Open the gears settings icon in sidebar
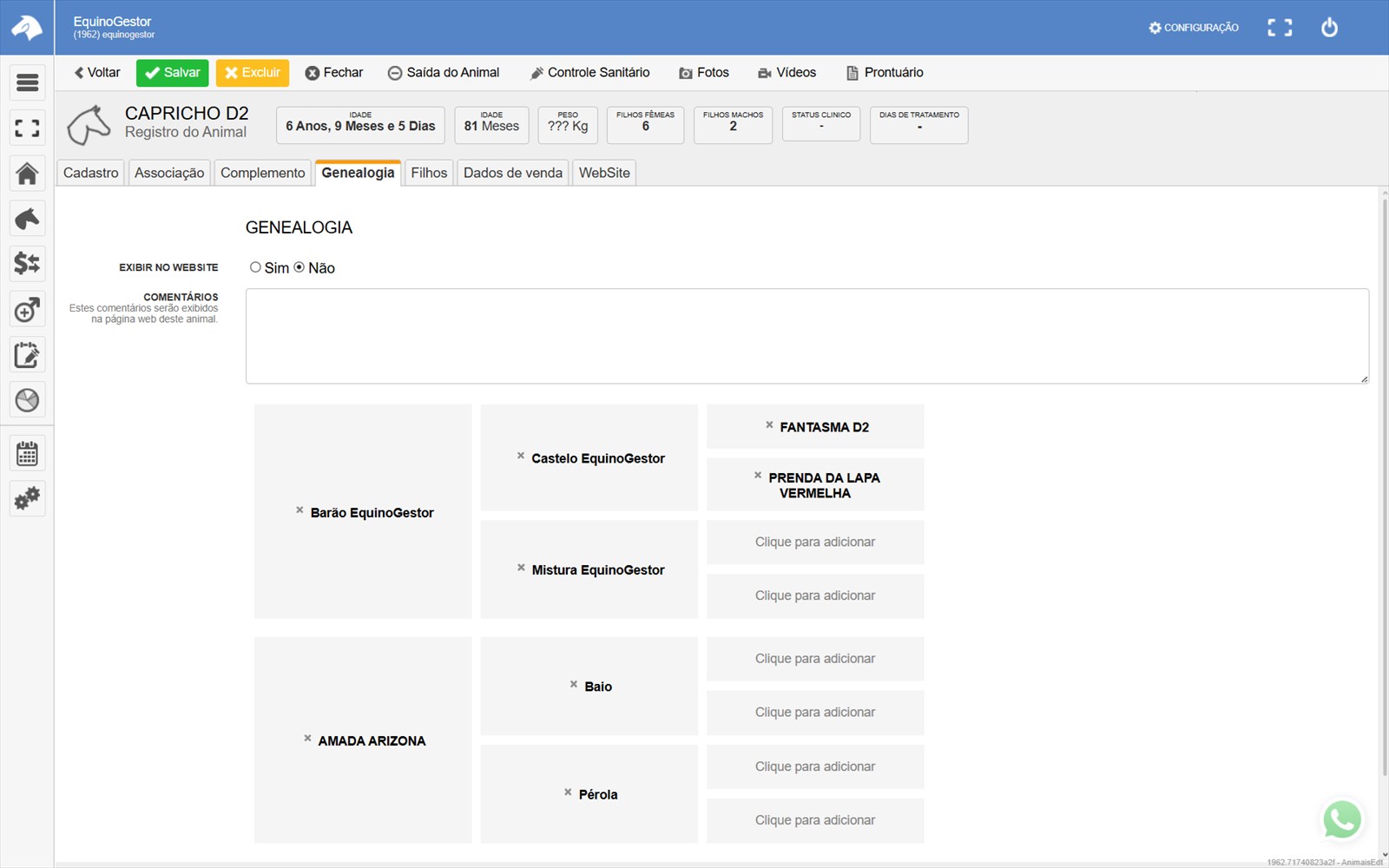 pos(27,498)
